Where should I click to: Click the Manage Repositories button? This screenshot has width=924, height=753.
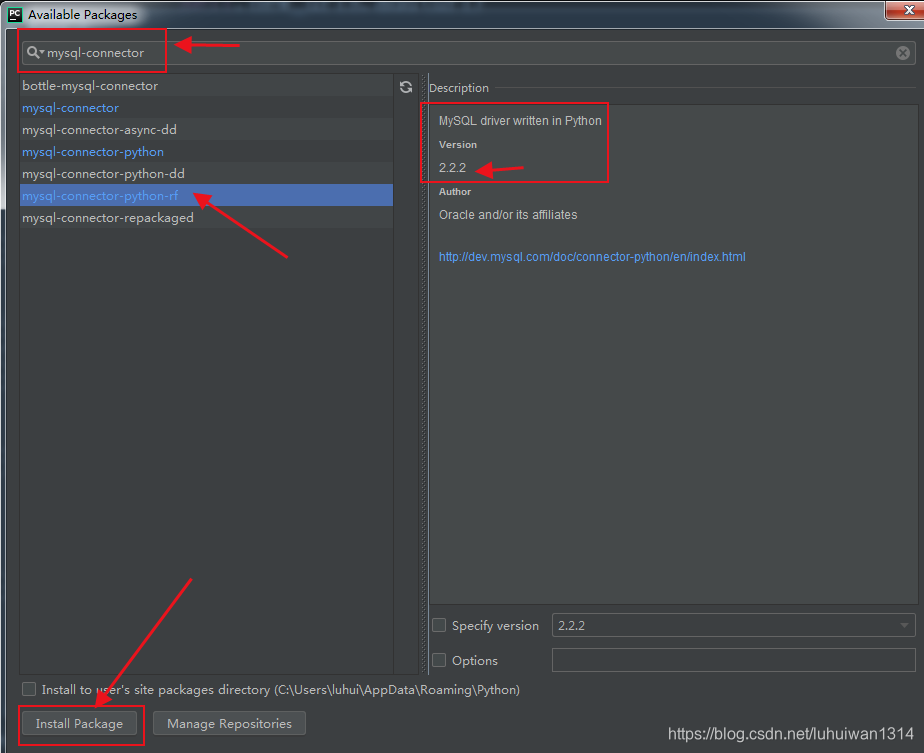click(x=229, y=723)
